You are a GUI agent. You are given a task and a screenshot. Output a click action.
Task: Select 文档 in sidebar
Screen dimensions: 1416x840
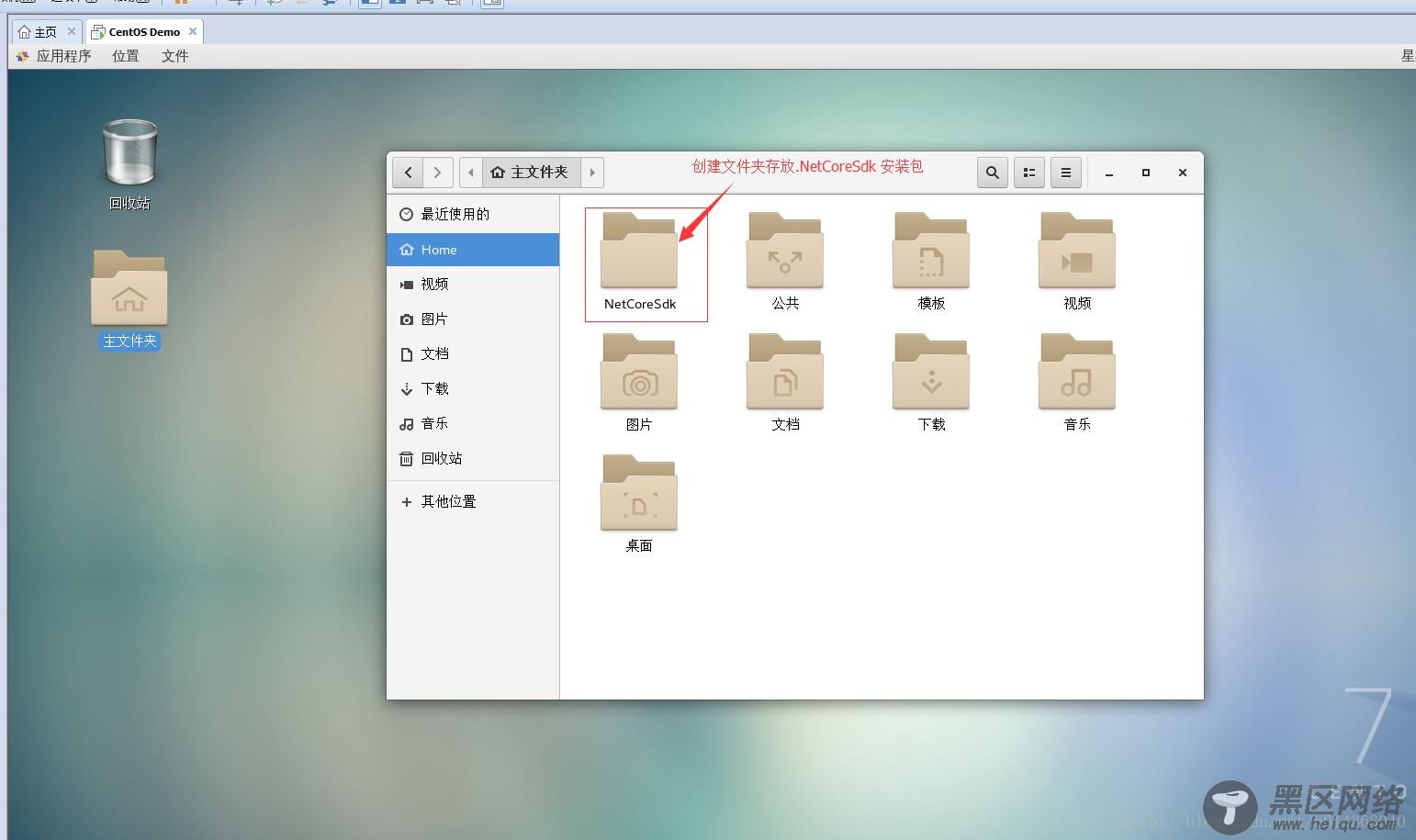[x=473, y=353]
